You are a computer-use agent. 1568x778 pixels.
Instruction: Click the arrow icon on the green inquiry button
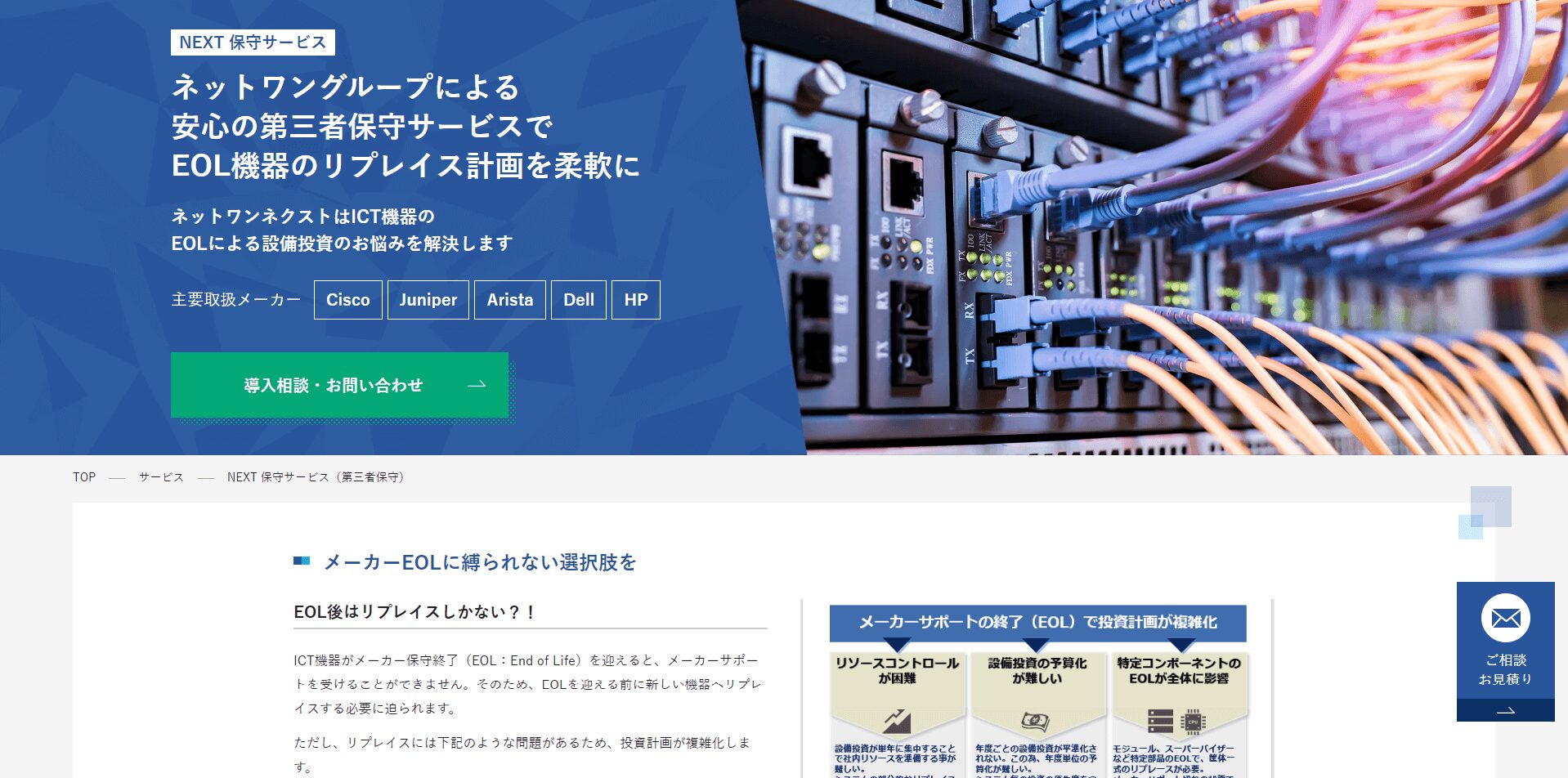click(477, 385)
